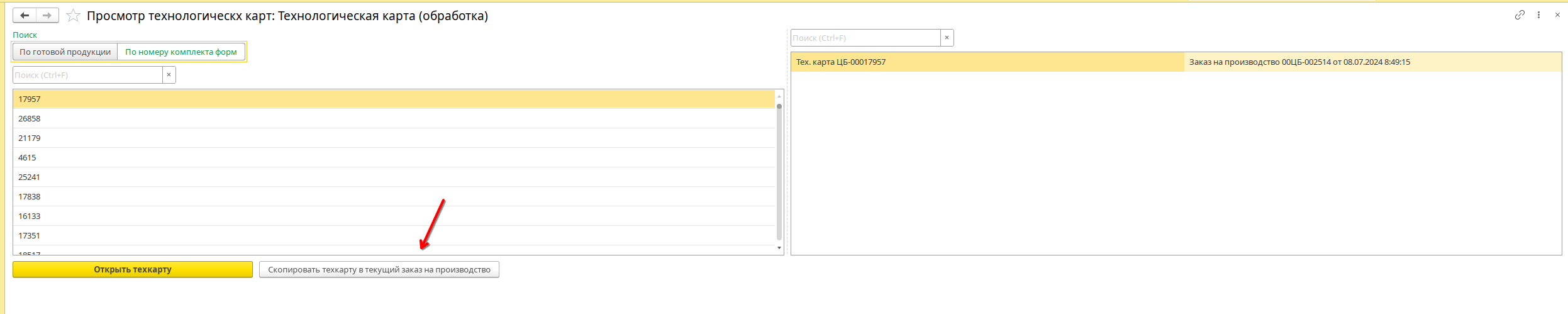The width and height of the screenshot is (1568, 314).
Task: Add form to favorites with star icon
Action: pyautogui.click(x=74, y=16)
